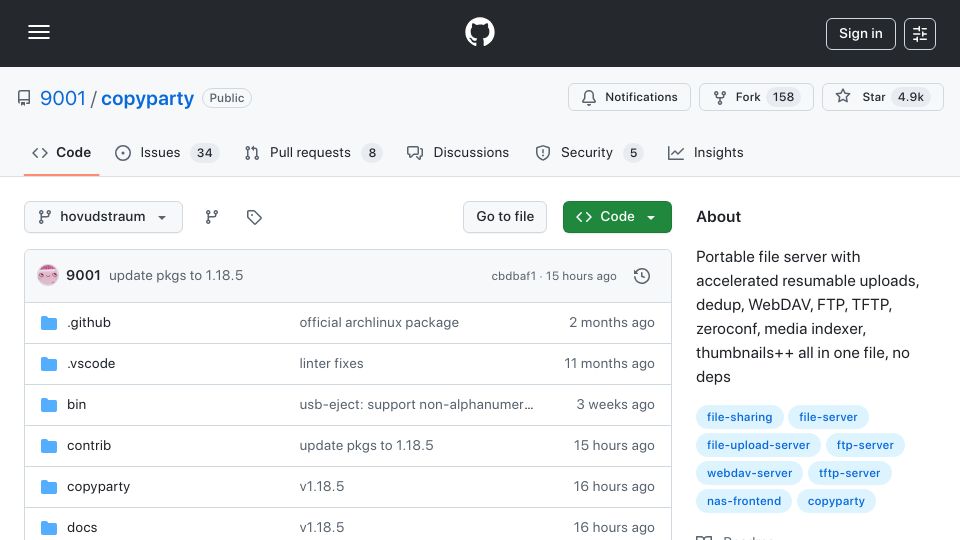Expand the hovudstraum branch selector dropdown

(103, 217)
